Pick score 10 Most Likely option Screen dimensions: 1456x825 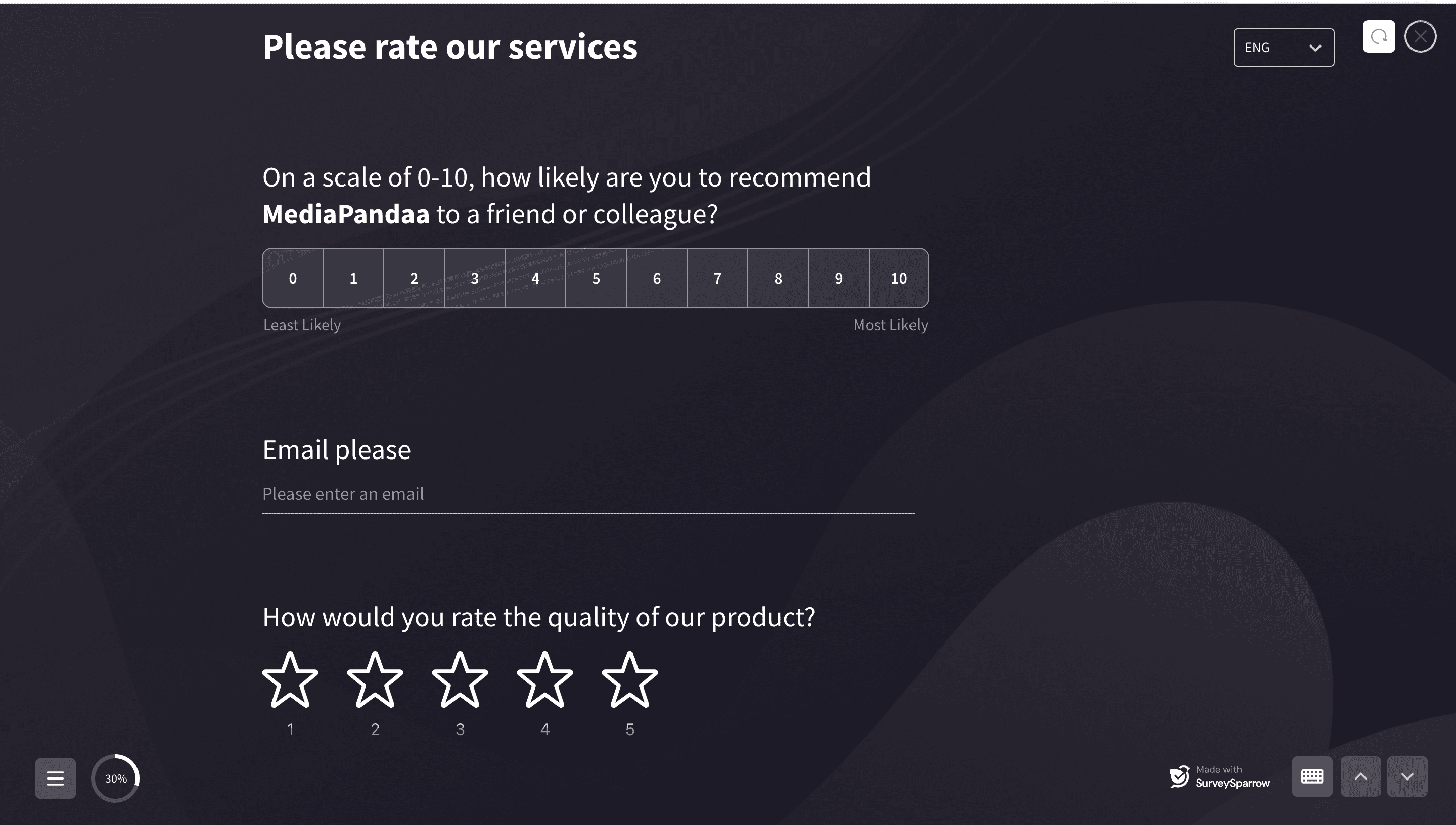tap(898, 278)
